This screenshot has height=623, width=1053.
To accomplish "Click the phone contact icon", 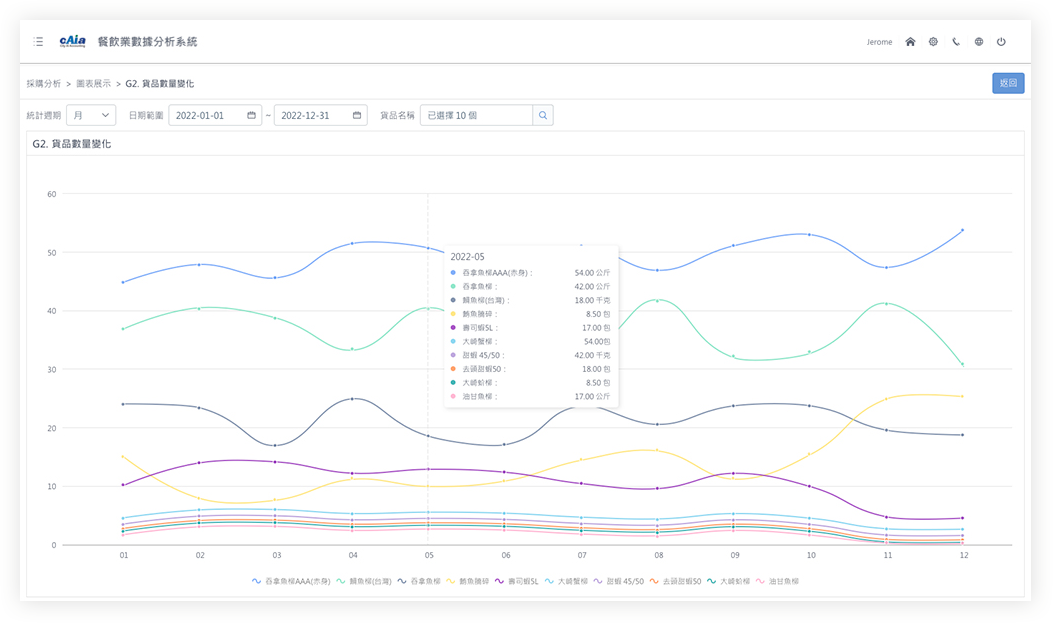I will (x=956, y=42).
